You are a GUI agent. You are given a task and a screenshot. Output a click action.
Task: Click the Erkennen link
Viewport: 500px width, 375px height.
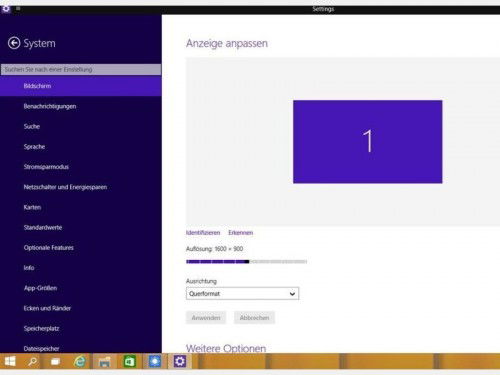coord(240,233)
